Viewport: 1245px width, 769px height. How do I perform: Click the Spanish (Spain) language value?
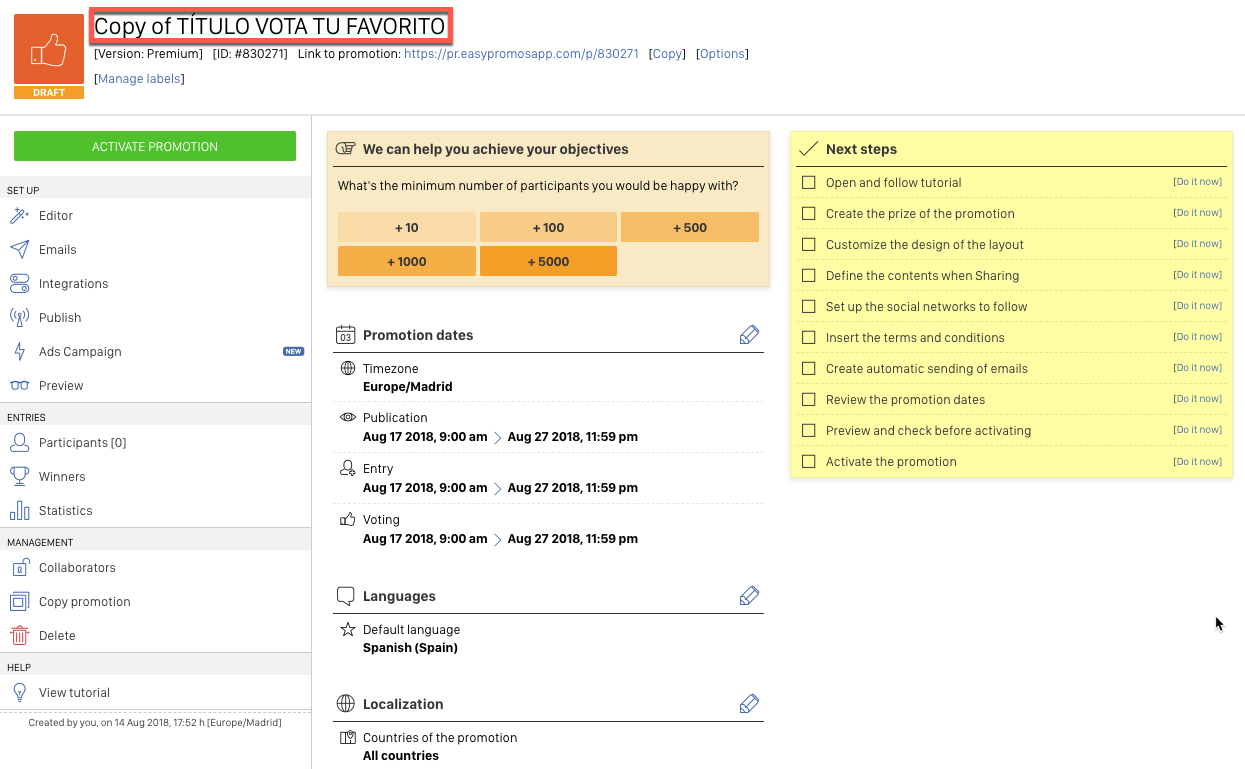coord(410,648)
